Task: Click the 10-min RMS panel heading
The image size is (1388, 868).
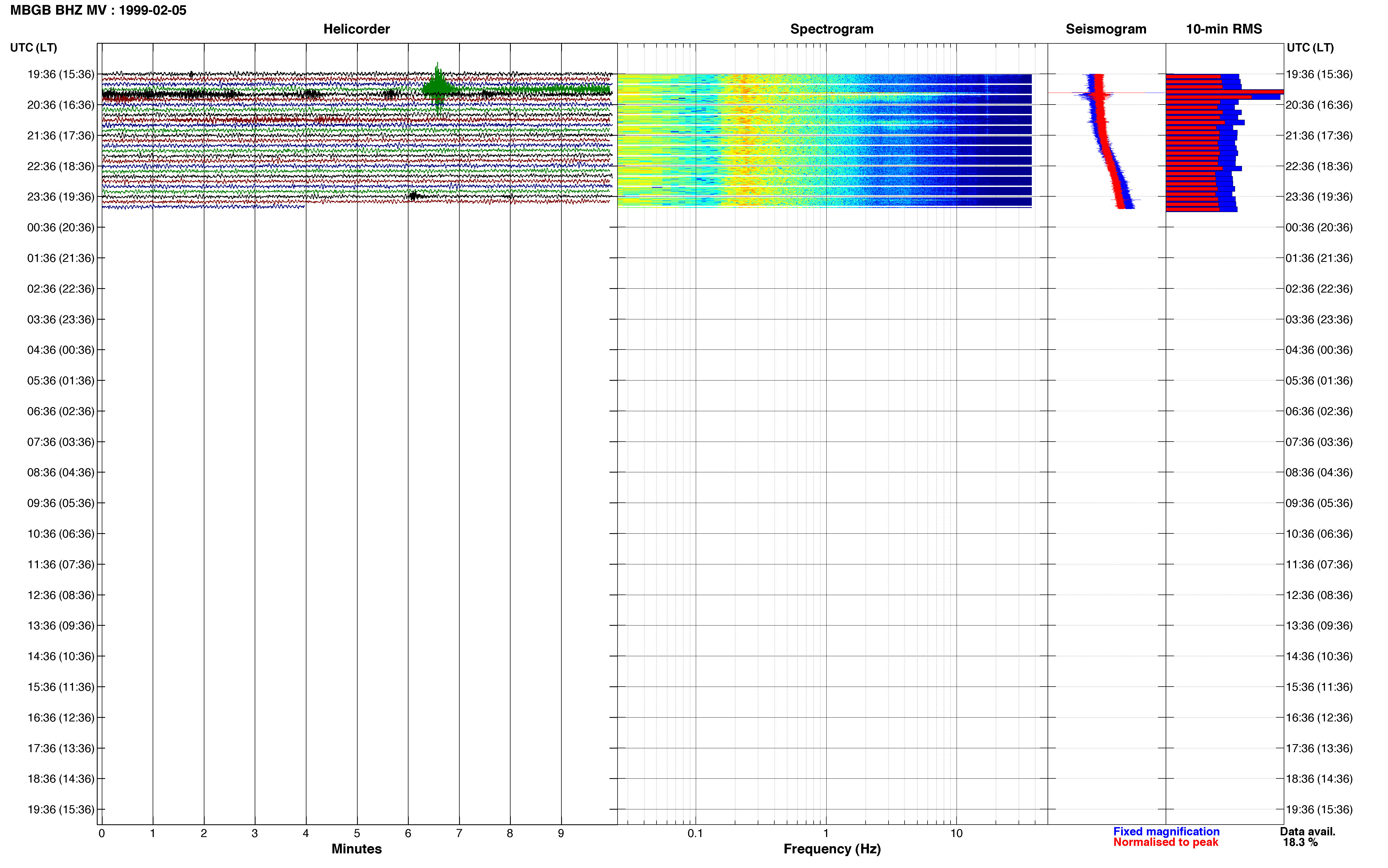Action: 1224,29
